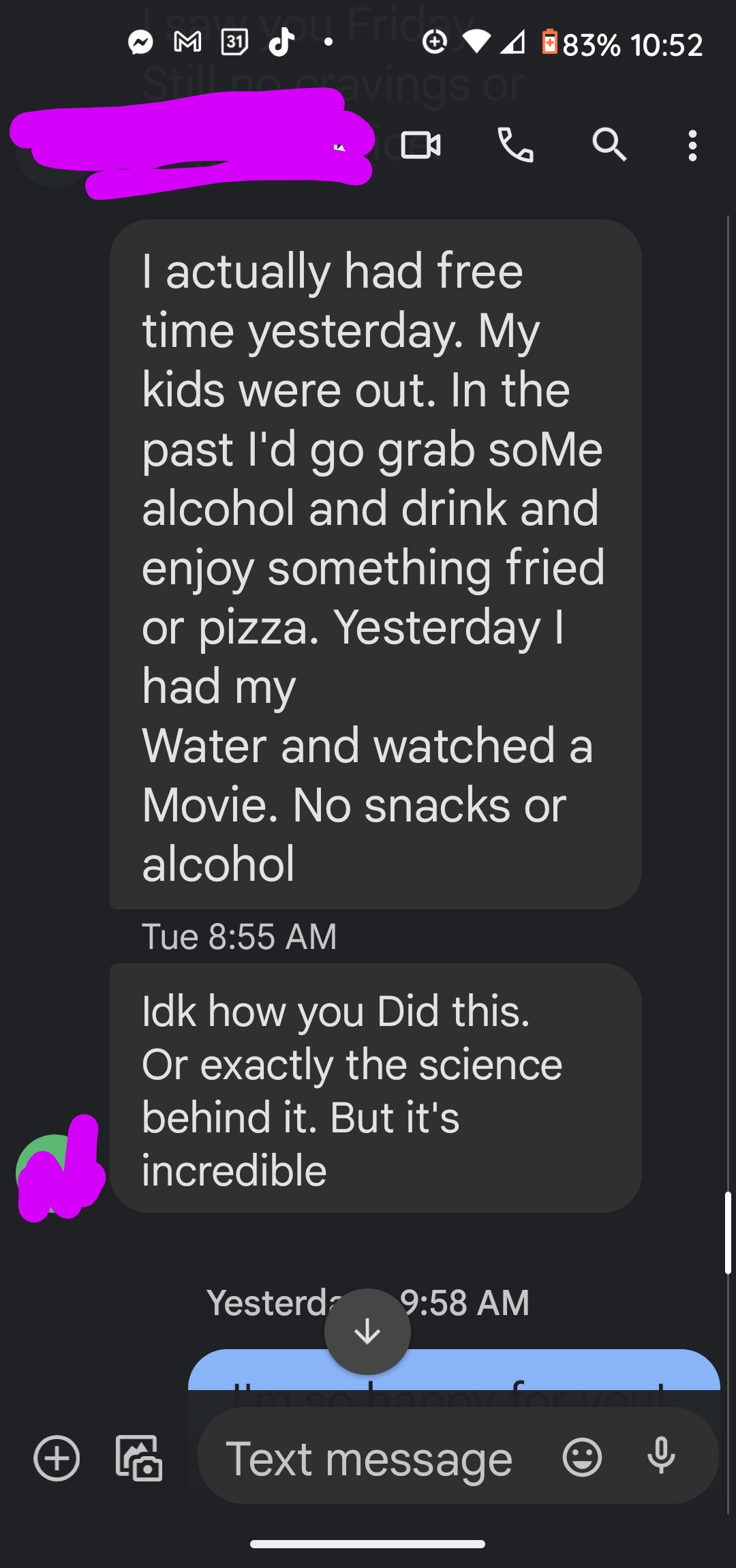
Task: Tap the Messenger notification icon
Action: click(140, 43)
